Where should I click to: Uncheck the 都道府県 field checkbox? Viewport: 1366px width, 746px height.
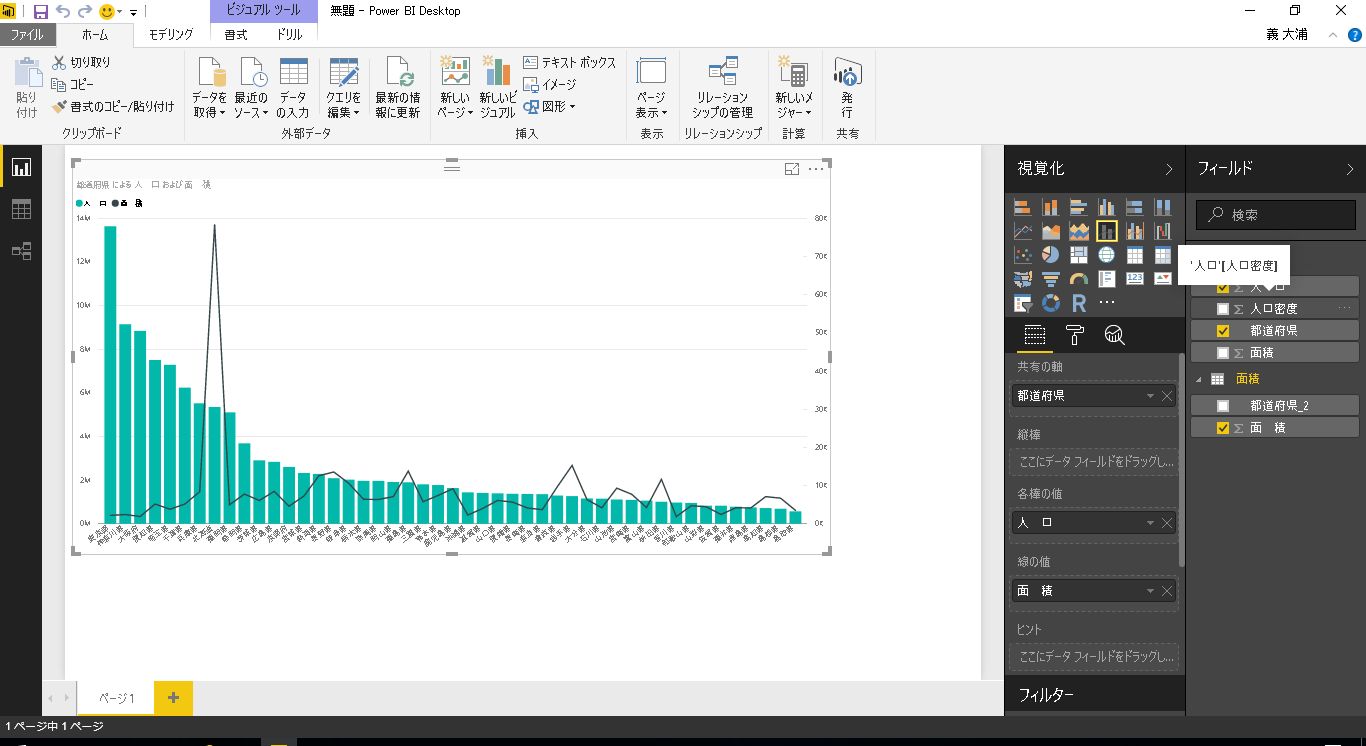point(1223,331)
